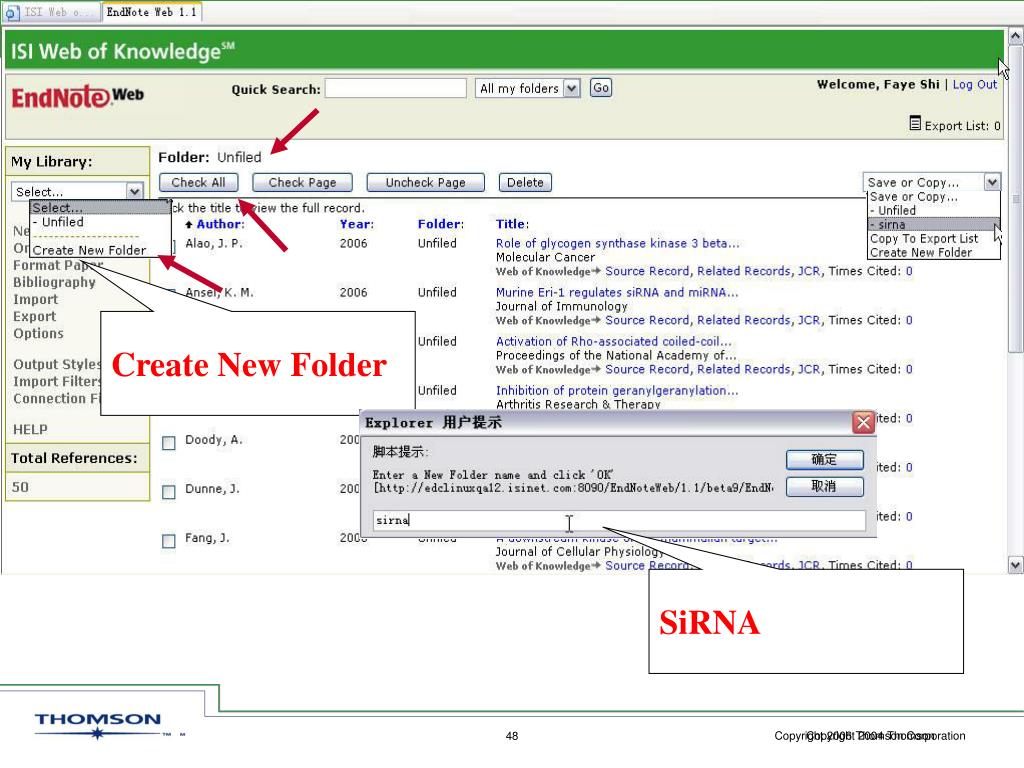Viewport: 1024px width, 768px height.
Task: Open Times Cited count for Molecular Cancer article
Action: click(x=909, y=271)
